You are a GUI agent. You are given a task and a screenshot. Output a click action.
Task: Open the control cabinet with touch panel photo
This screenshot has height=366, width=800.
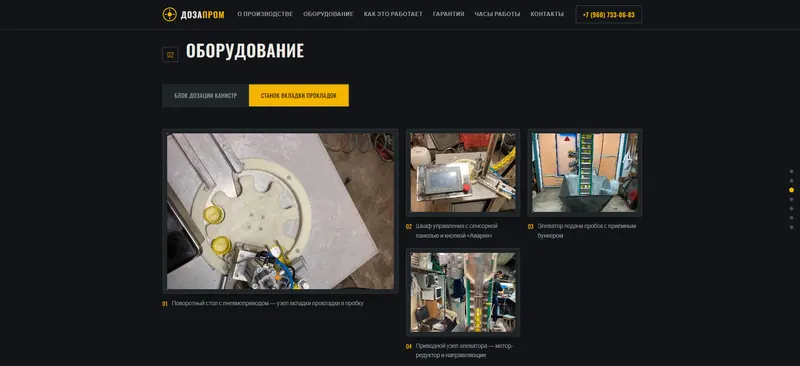[x=463, y=173]
